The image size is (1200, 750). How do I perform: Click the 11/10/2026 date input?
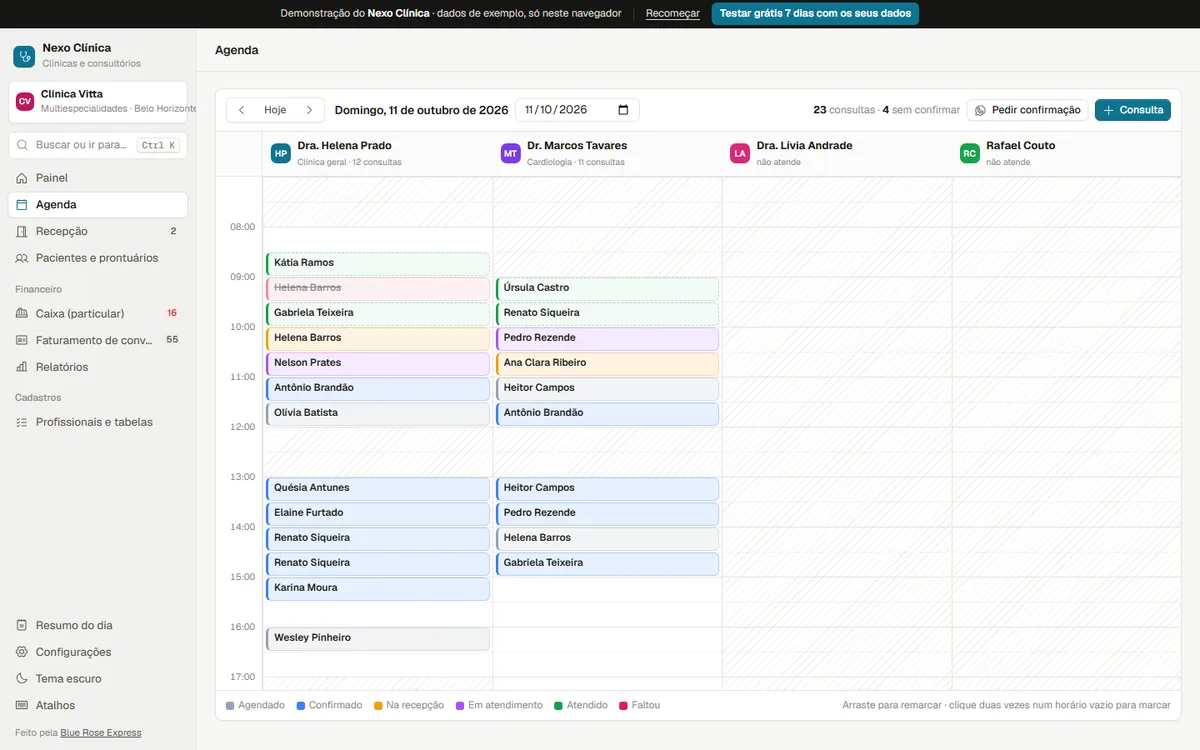pyautogui.click(x=577, y=110)
